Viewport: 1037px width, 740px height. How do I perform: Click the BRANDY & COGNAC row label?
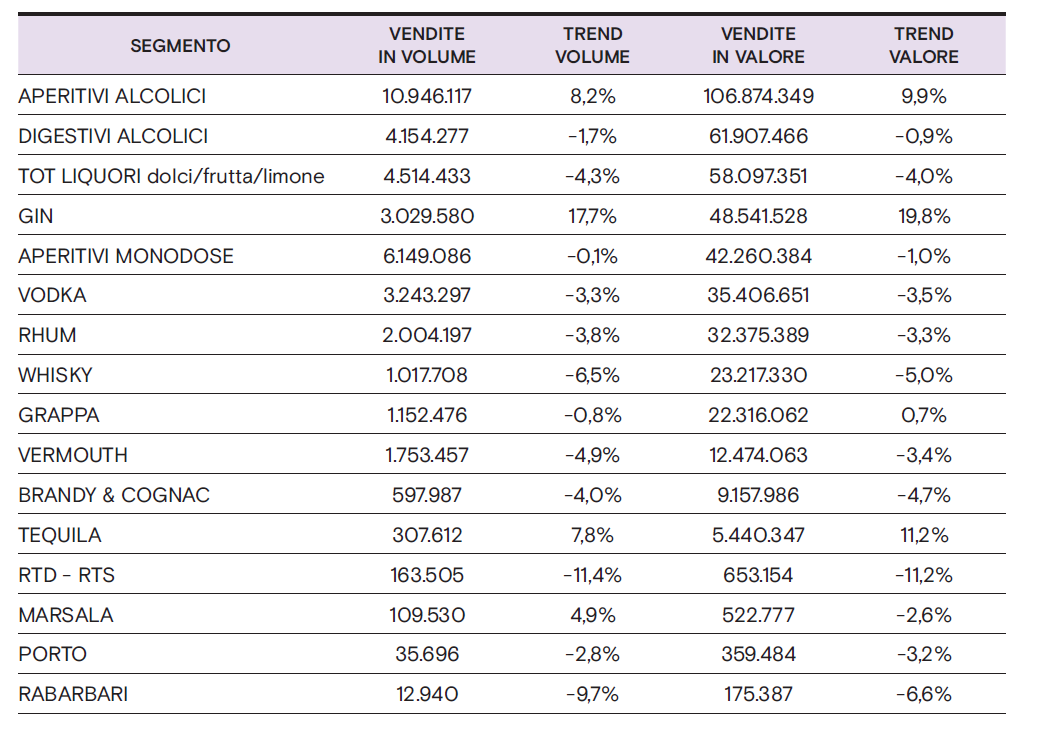[x=114, y=495]
